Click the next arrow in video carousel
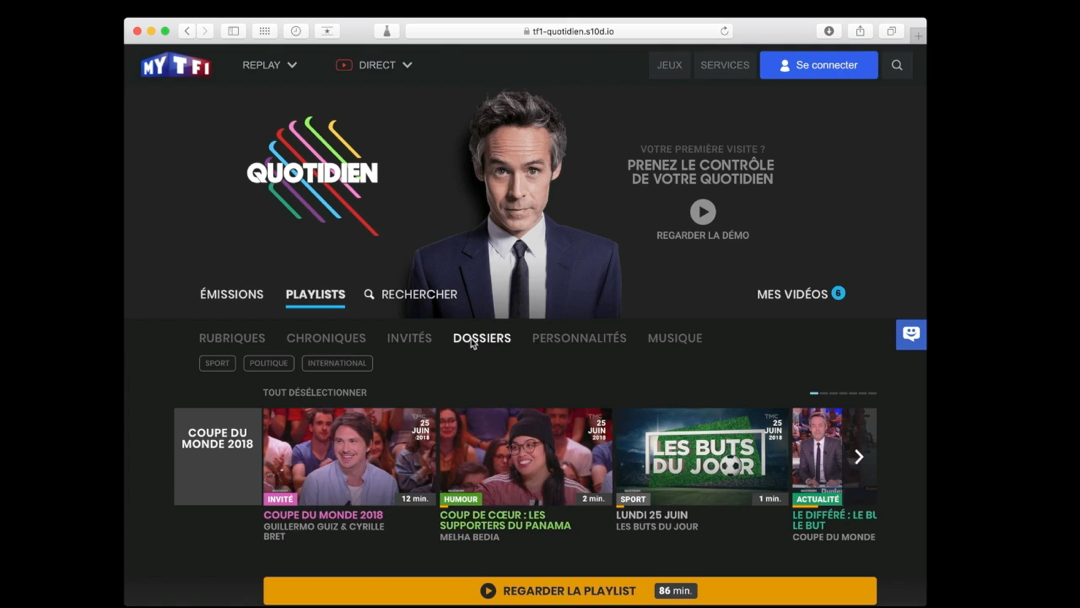This screenshot has width=1080, height=608. (859, 457)
